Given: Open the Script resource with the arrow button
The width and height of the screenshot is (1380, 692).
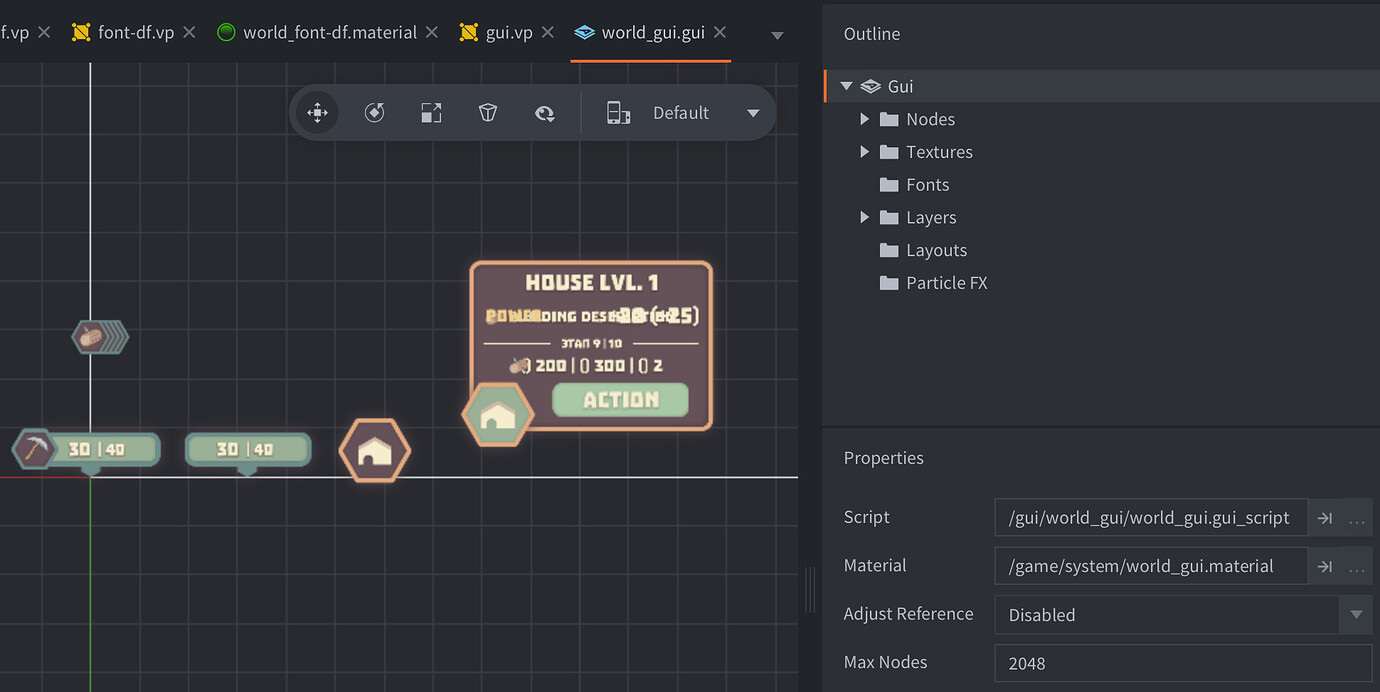Looking at the screenshot, I should coord(1324,517).
